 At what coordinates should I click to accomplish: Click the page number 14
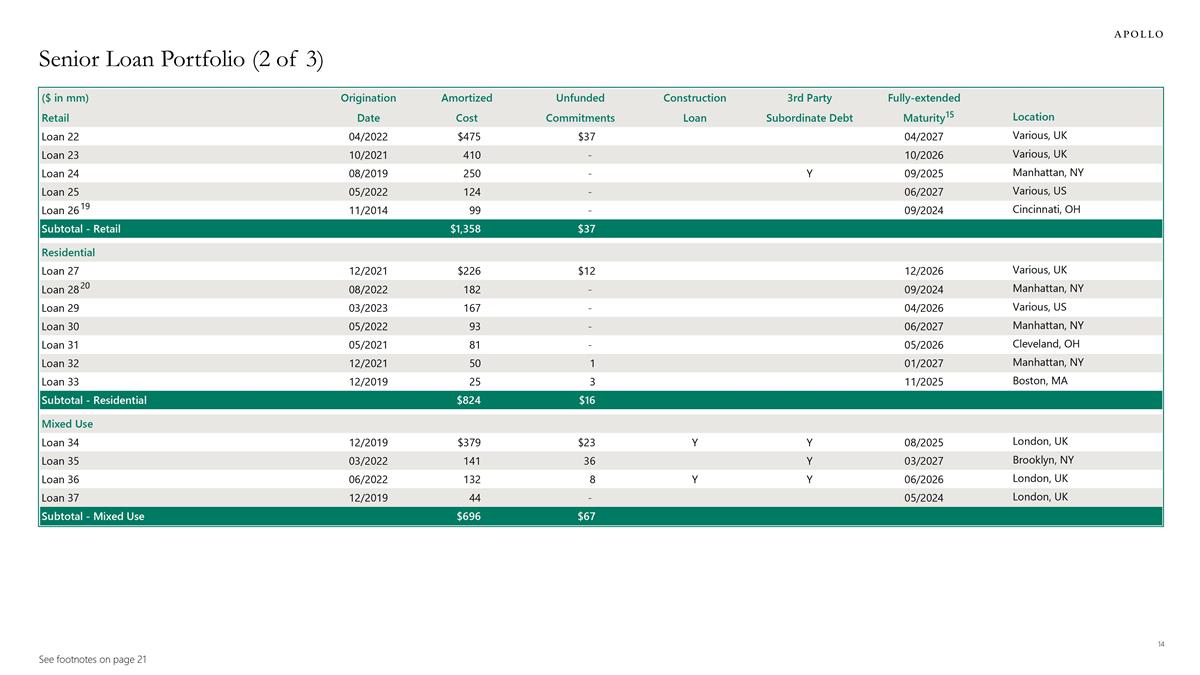click(1160, 644)
